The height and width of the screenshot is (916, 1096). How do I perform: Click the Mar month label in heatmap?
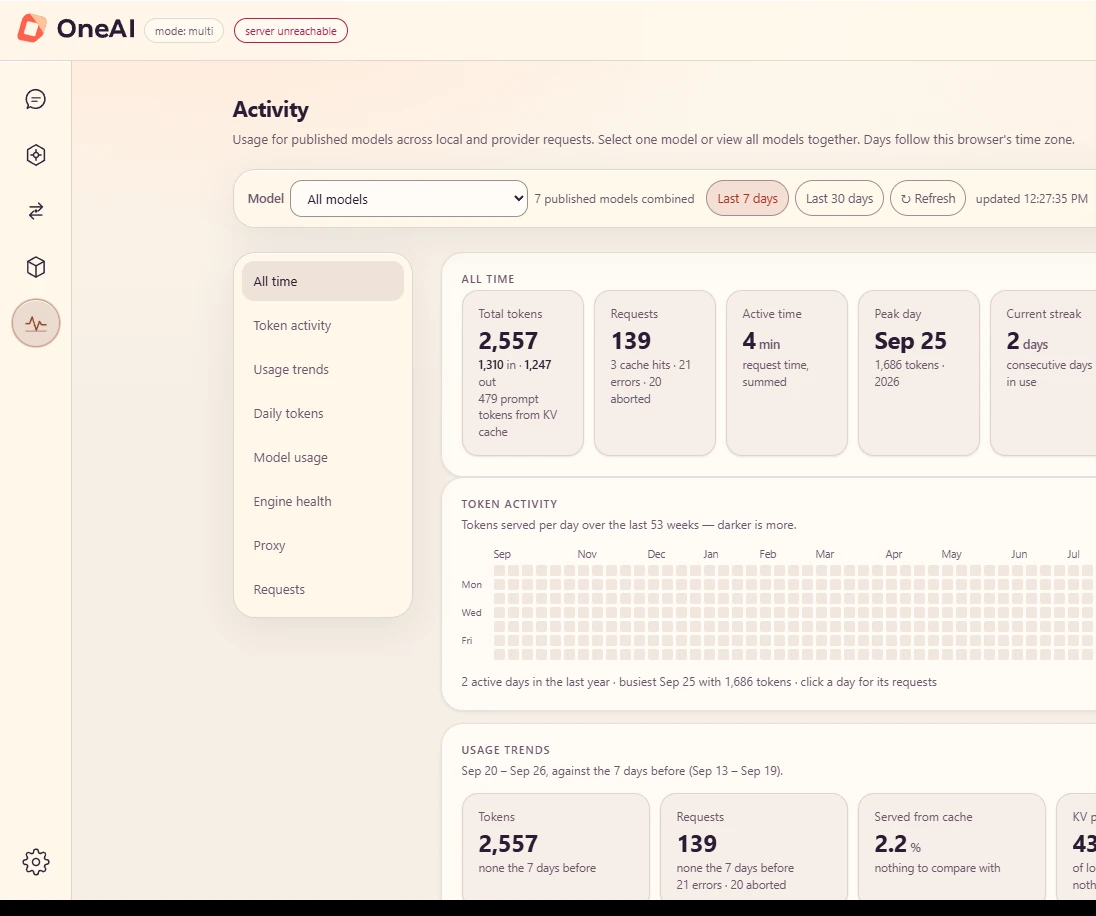pos(825,554)
